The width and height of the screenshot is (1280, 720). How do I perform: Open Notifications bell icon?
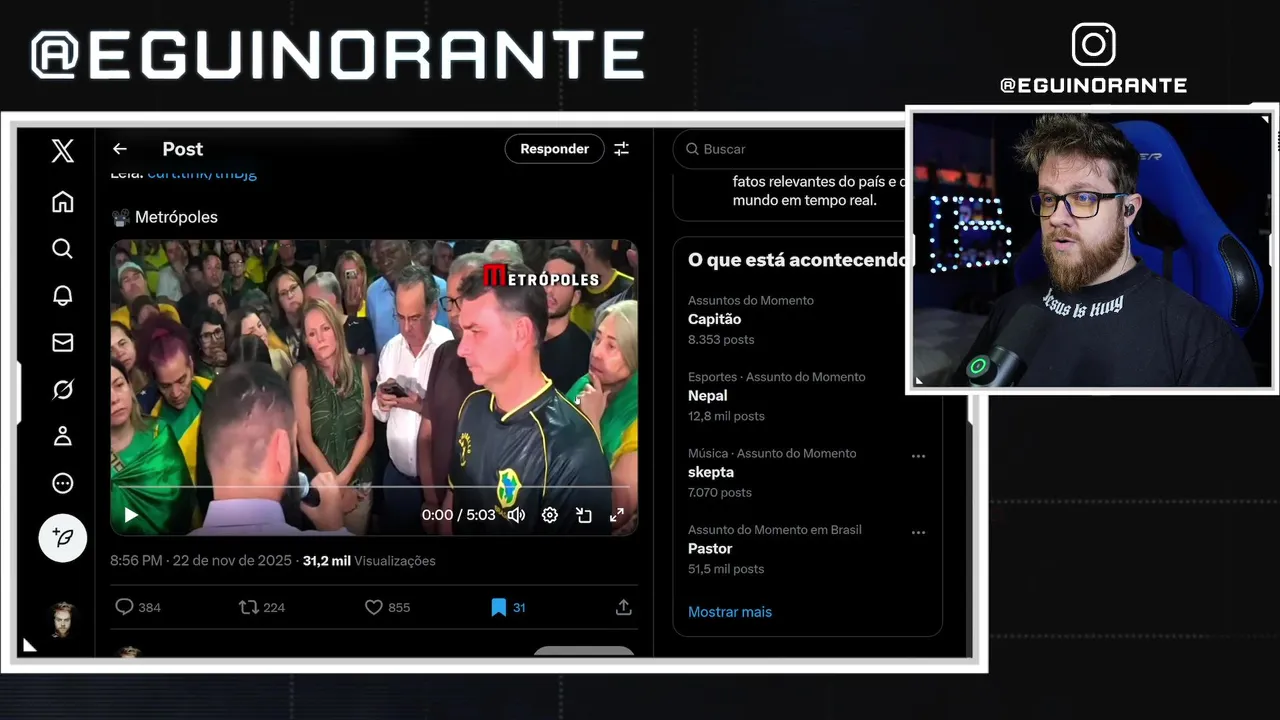click(62, 296)
